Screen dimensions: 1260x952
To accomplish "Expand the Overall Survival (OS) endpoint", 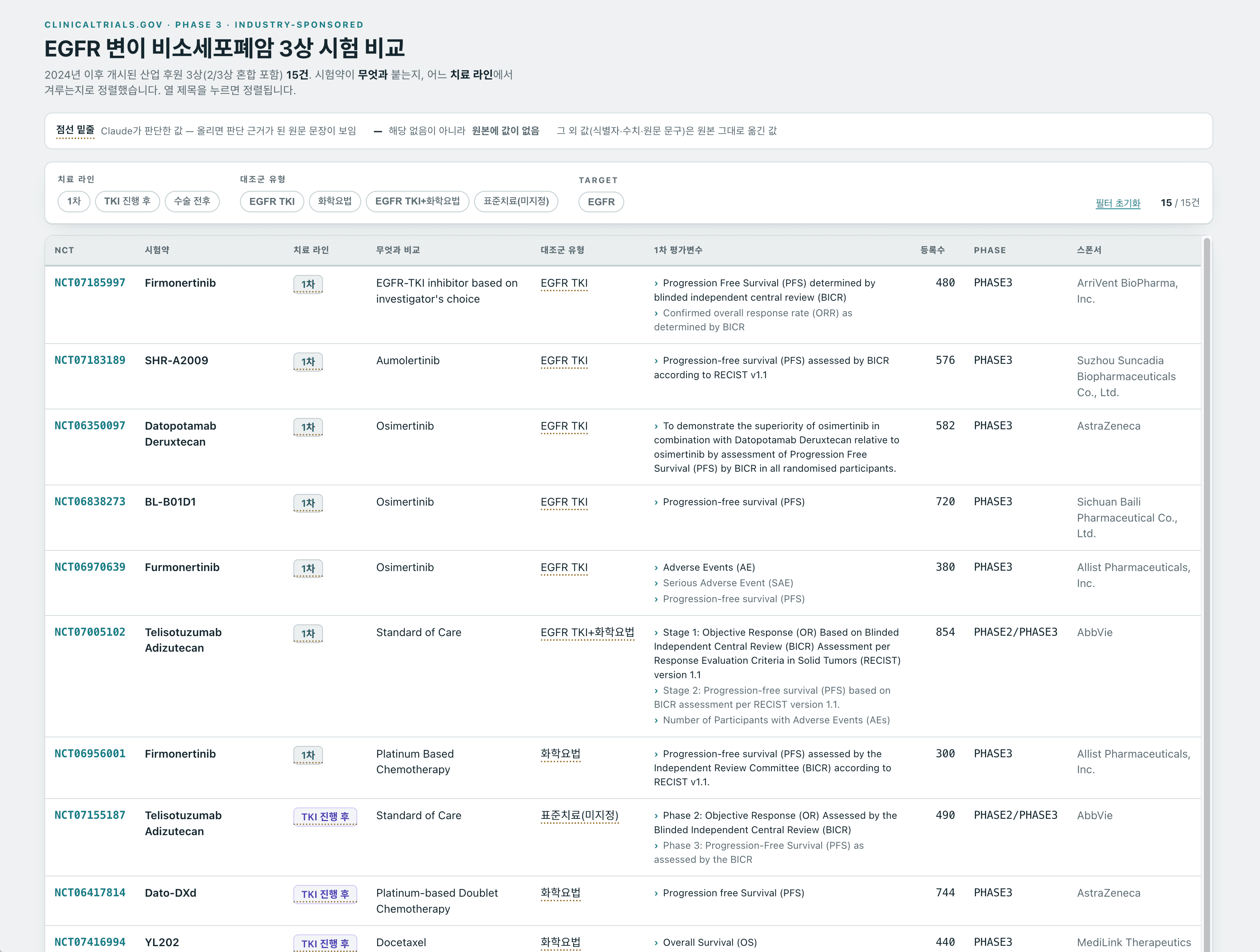I will coord(705,943).
